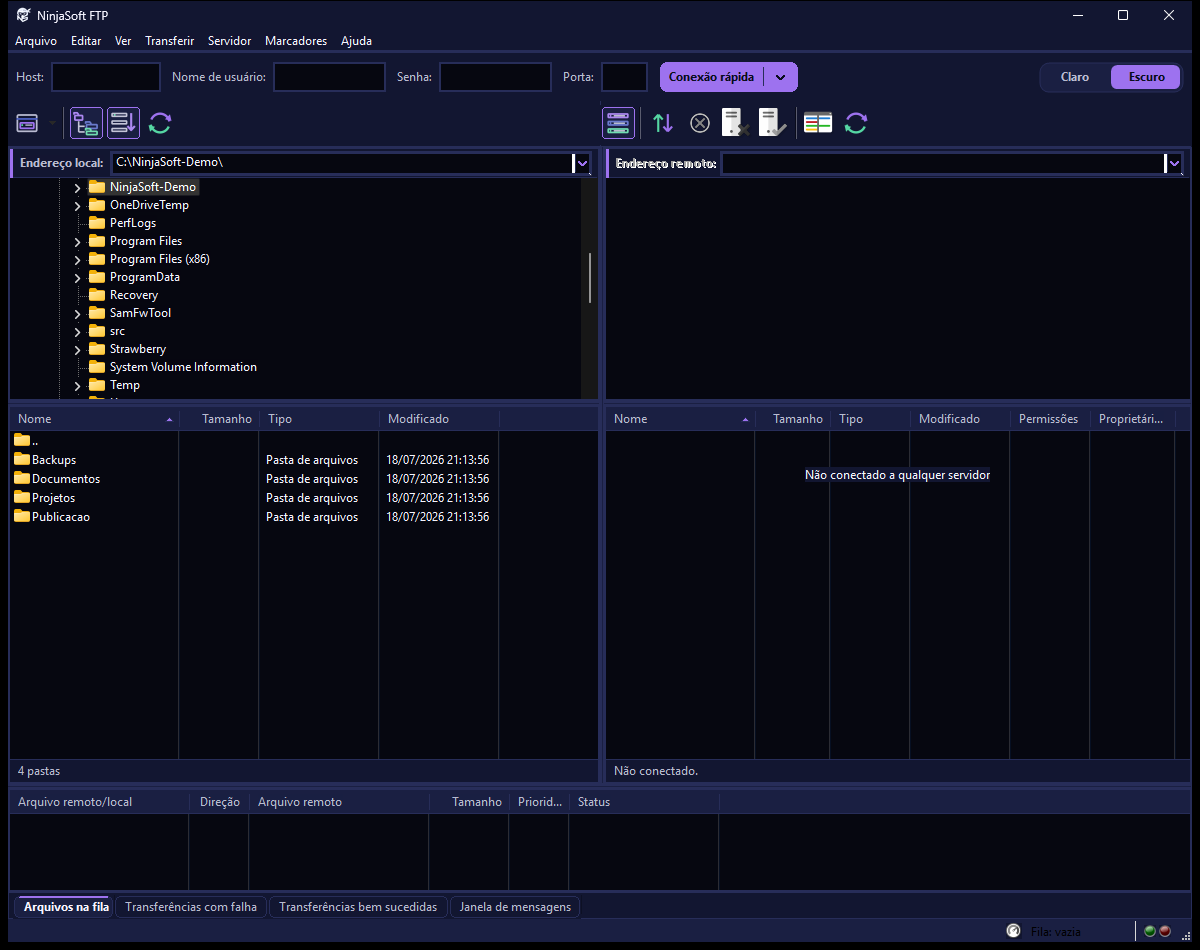The image size is (1200, 950).
Task: Click the System Volume Information folder icon
Action: pos(97,367)
